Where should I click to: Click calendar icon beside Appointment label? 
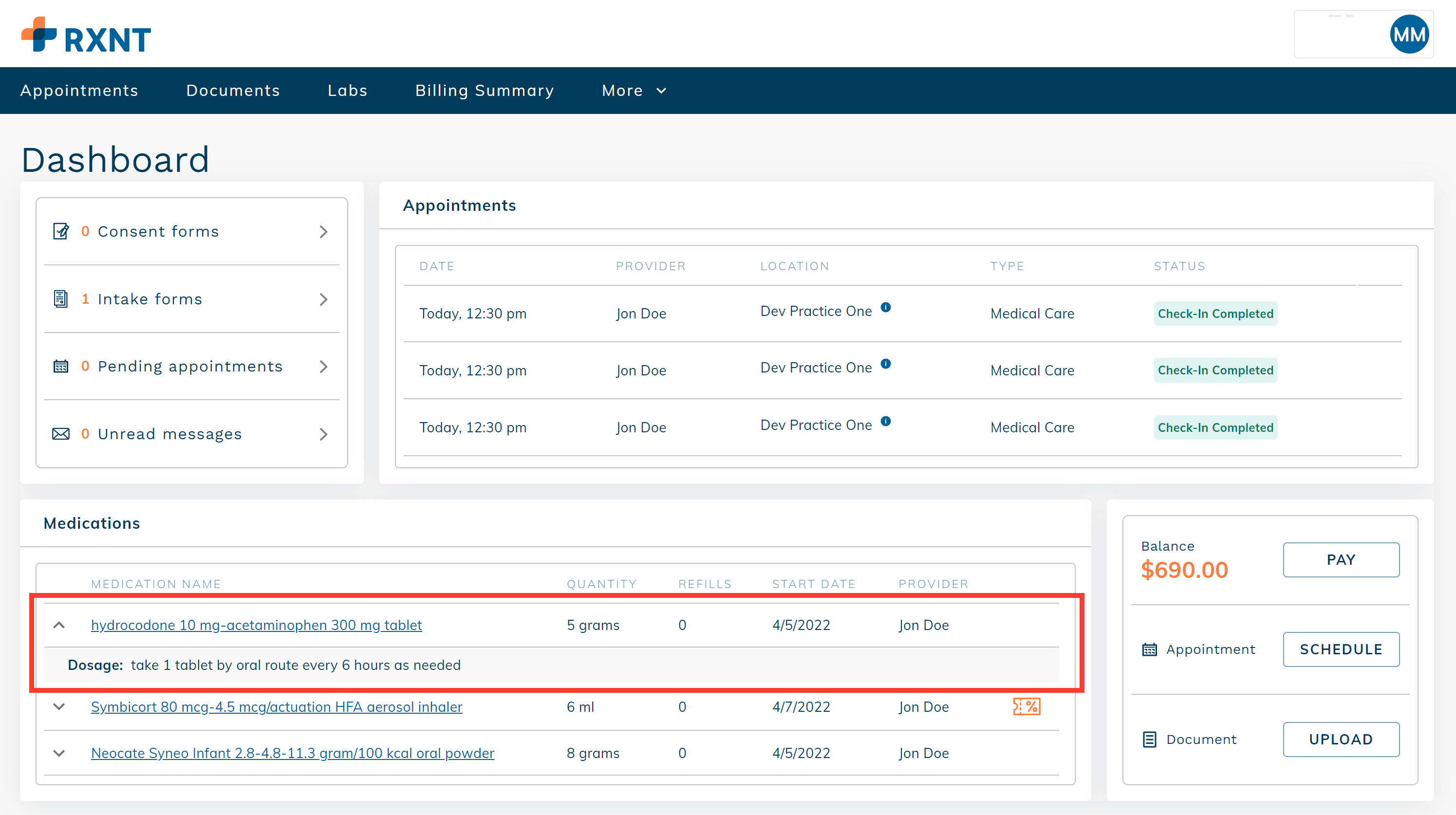1150,649
